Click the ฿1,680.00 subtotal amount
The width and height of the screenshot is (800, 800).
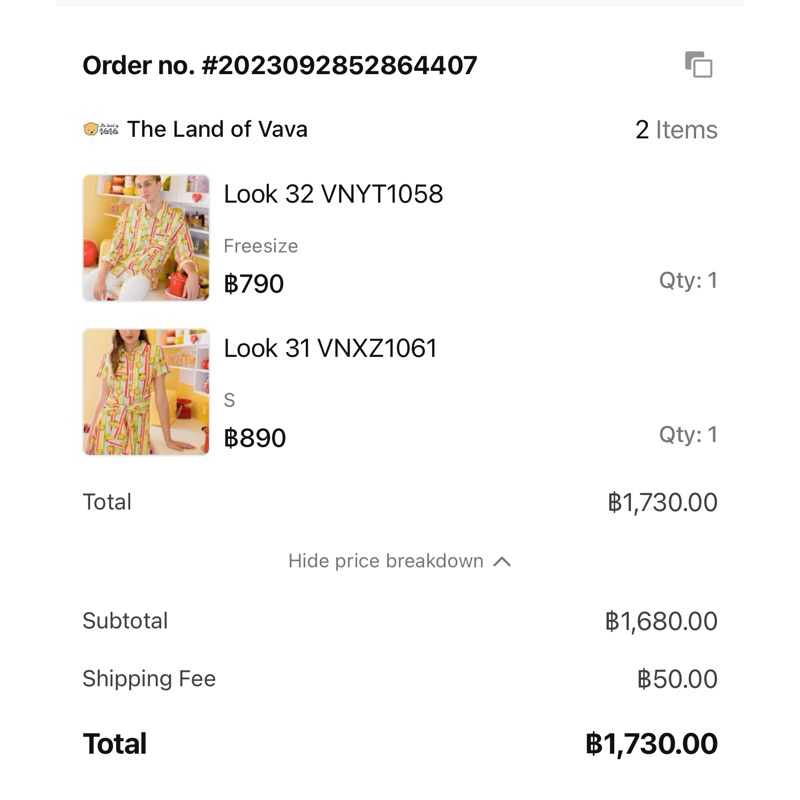click(661, 621)
